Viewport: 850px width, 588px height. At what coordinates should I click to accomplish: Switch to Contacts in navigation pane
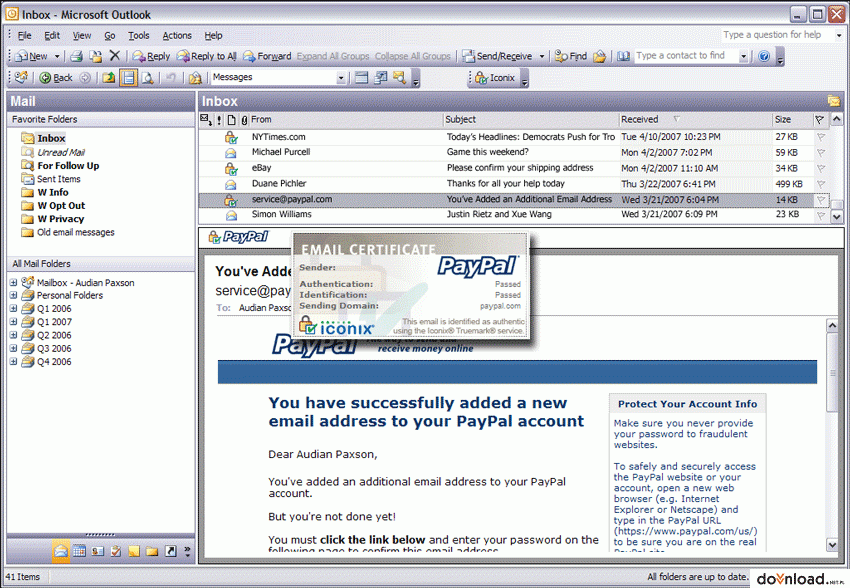(x=98, y=551)
